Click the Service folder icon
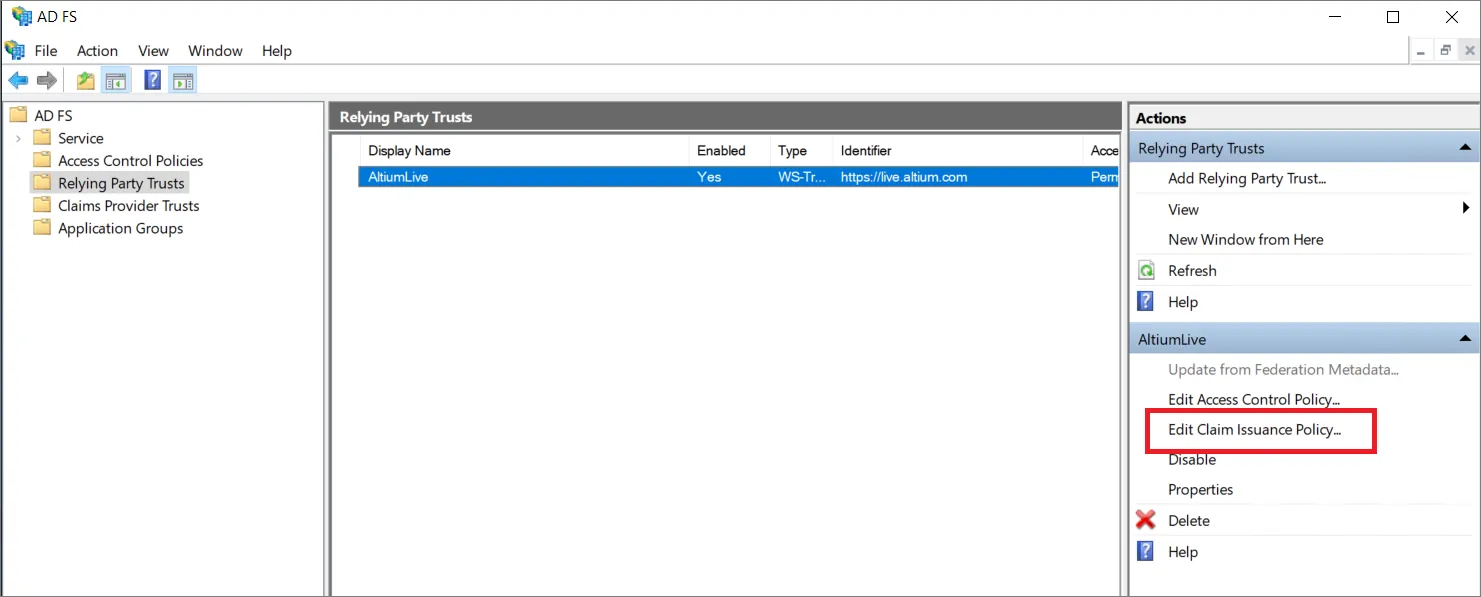 click(x=42, y=138)
